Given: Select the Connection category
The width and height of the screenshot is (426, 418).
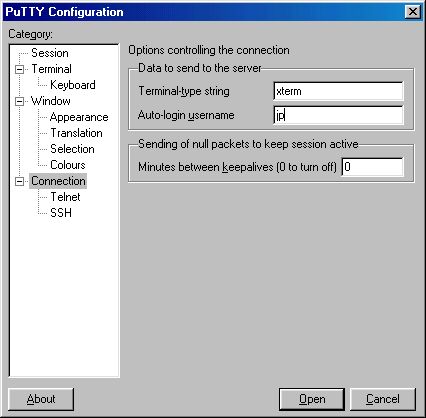Looking at the screenshot, I should [58, 181].
